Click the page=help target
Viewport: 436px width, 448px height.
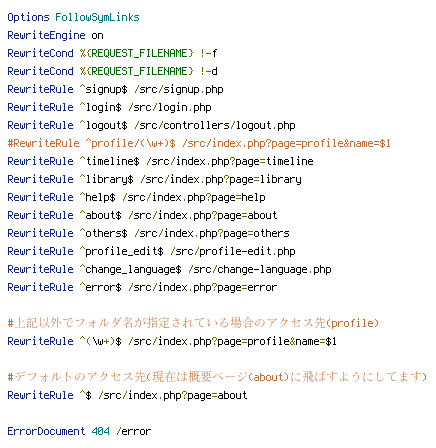pyautogui.click(x=238, y=197)
